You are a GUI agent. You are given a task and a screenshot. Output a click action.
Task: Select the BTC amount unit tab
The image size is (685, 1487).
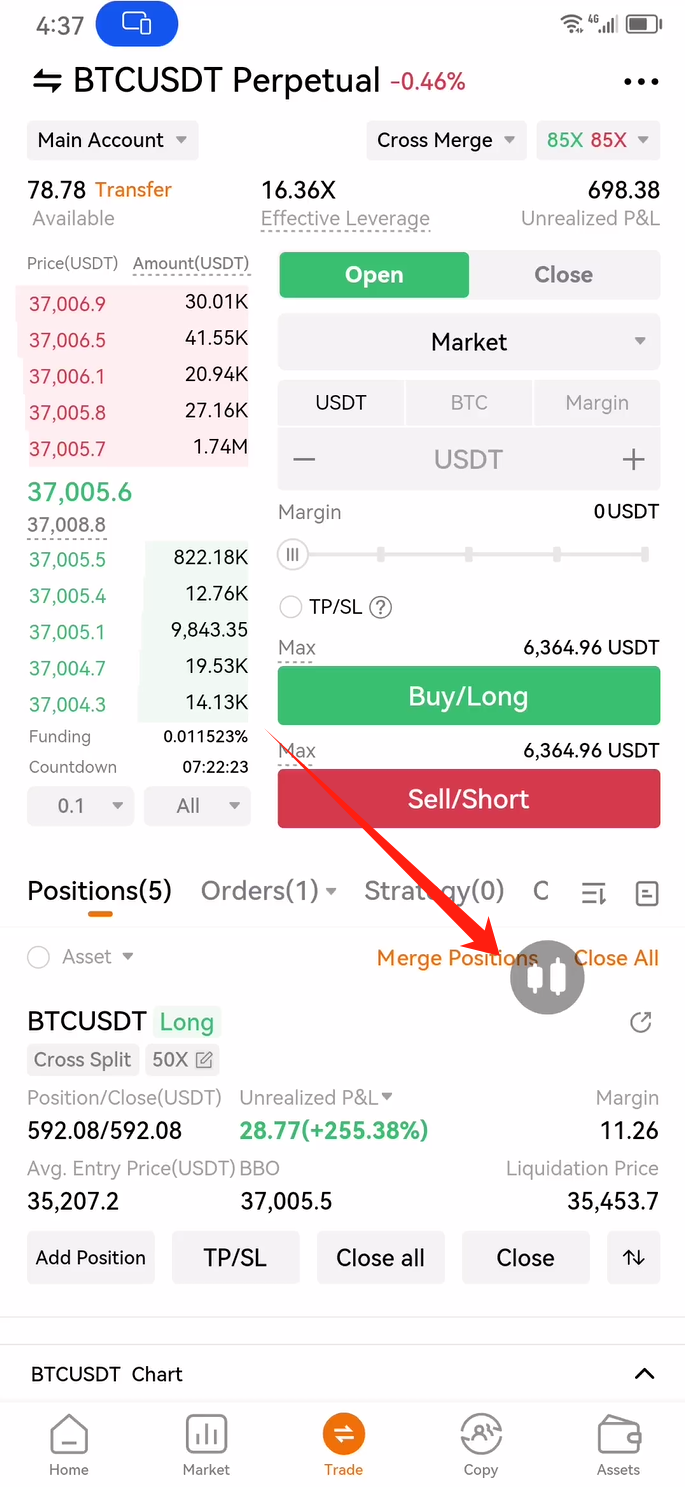pos(469,403)
